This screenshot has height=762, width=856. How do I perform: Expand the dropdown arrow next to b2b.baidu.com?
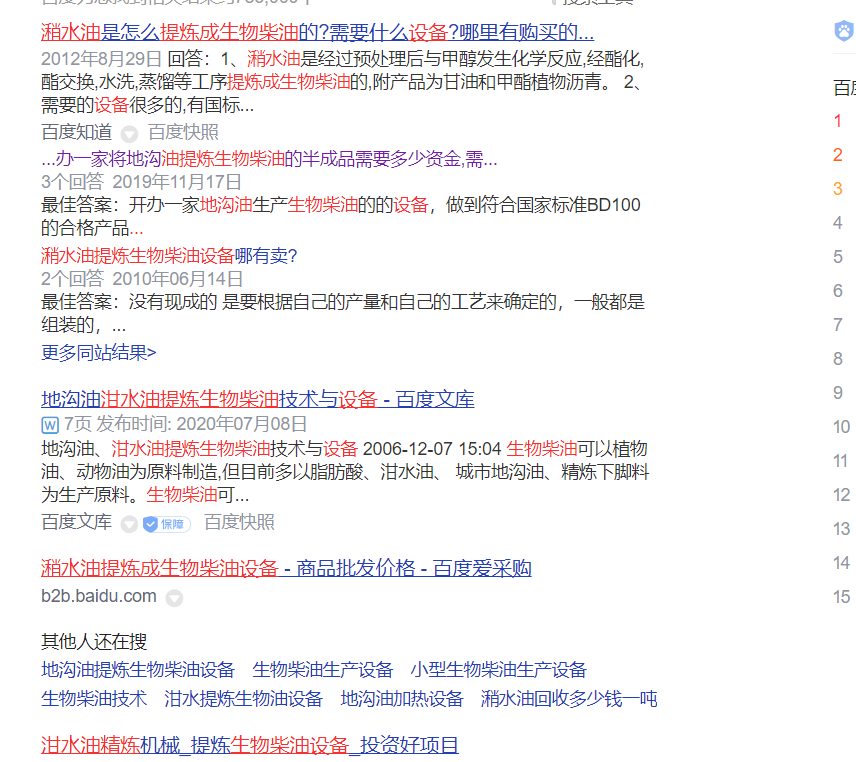click(x=174, y=596)
